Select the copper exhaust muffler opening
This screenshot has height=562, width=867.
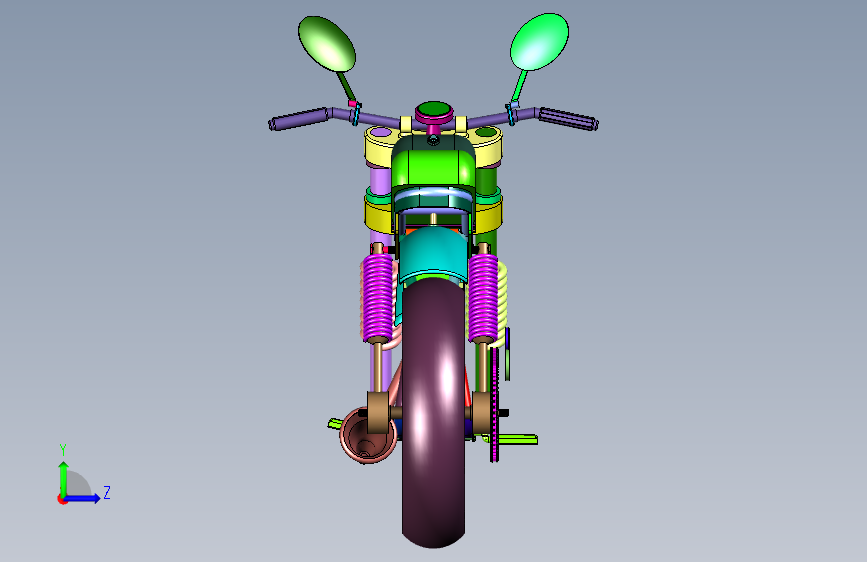point(367,437)
